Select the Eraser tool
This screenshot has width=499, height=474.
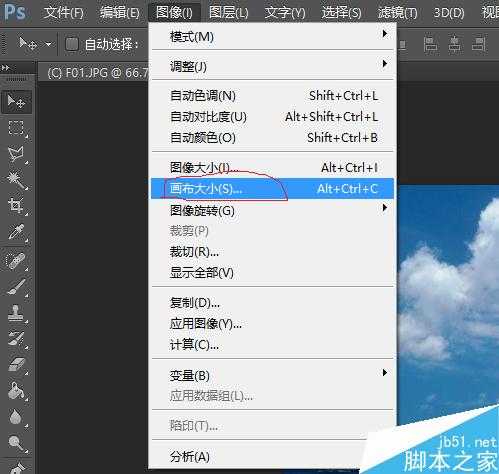tap(16, 365)
